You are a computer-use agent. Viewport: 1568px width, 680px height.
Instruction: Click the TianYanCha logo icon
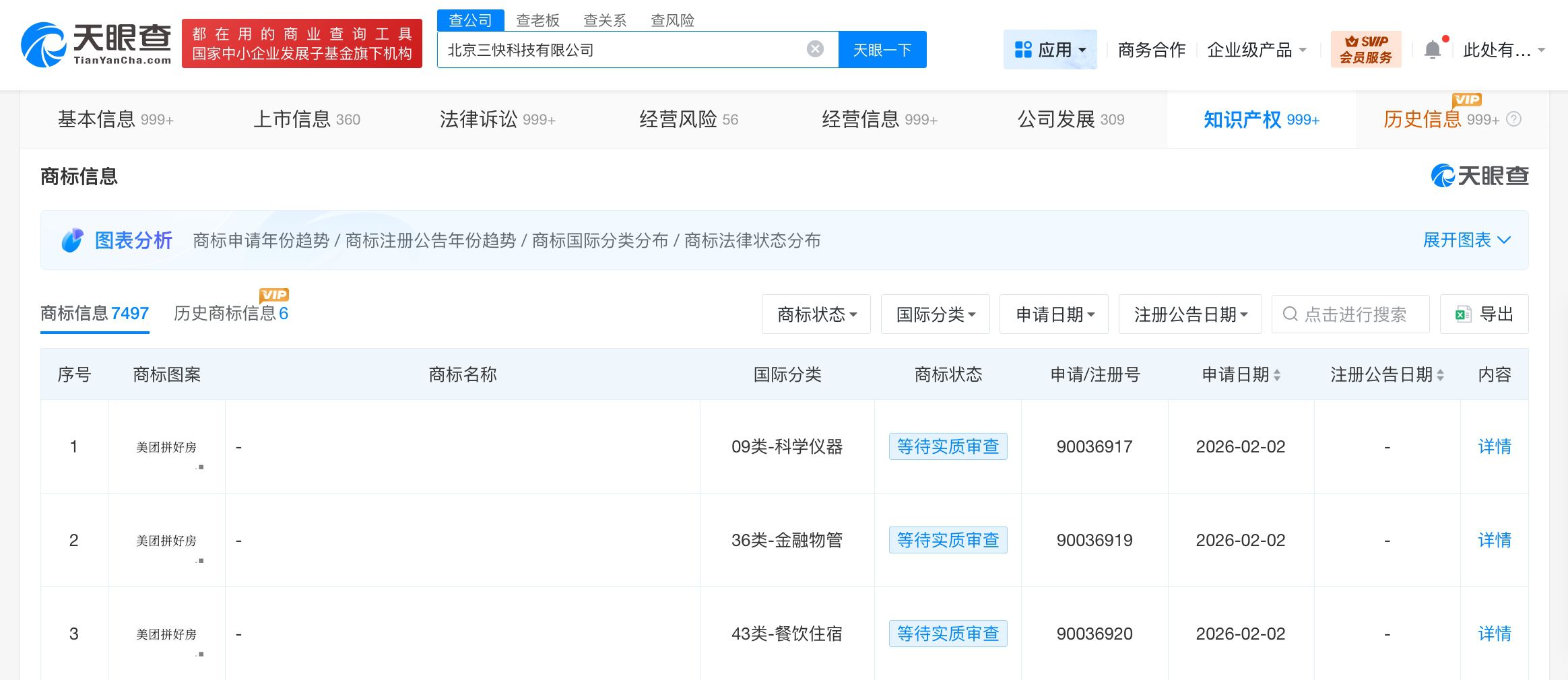click(44, 45)
